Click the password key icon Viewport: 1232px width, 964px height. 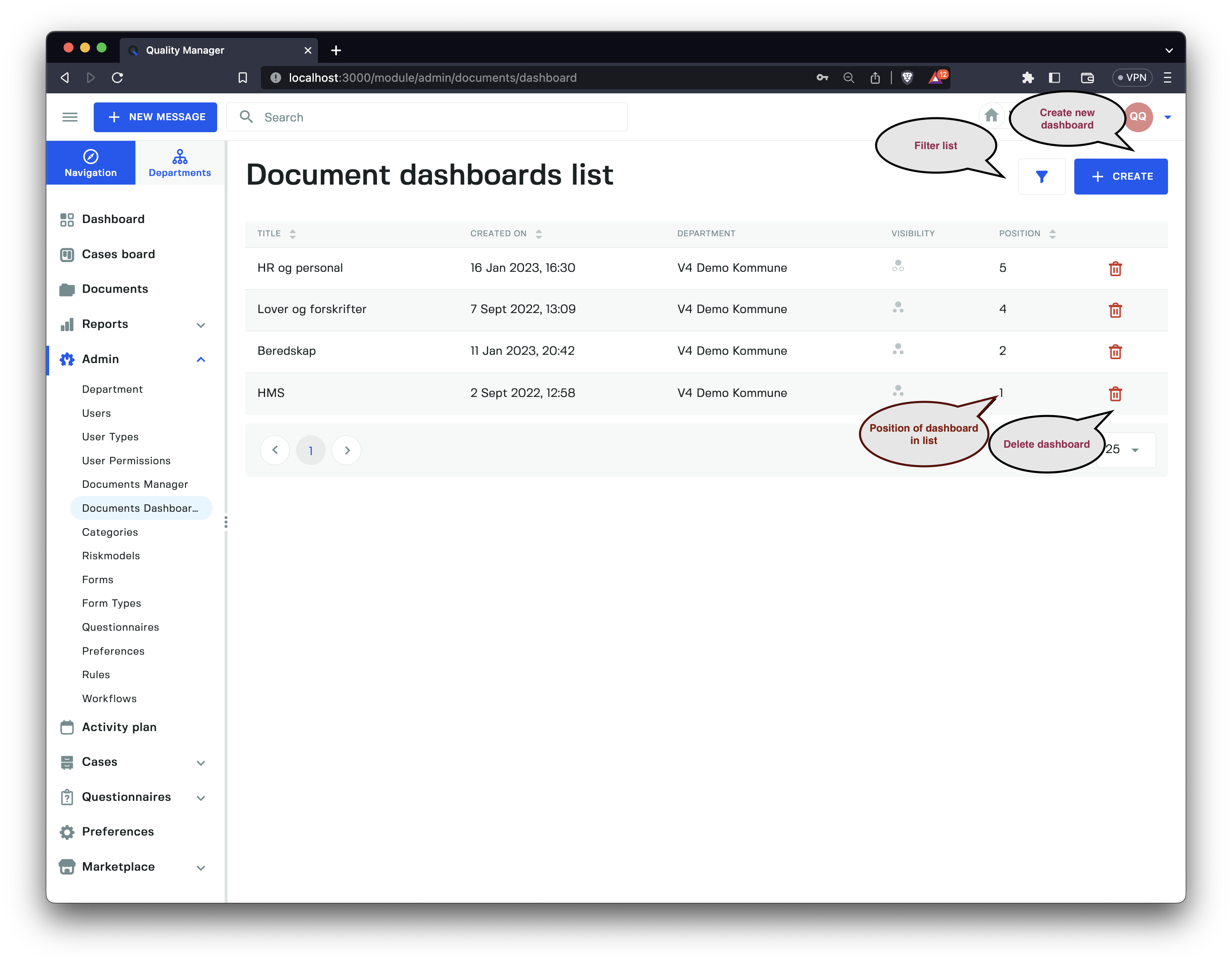[822, 78]
